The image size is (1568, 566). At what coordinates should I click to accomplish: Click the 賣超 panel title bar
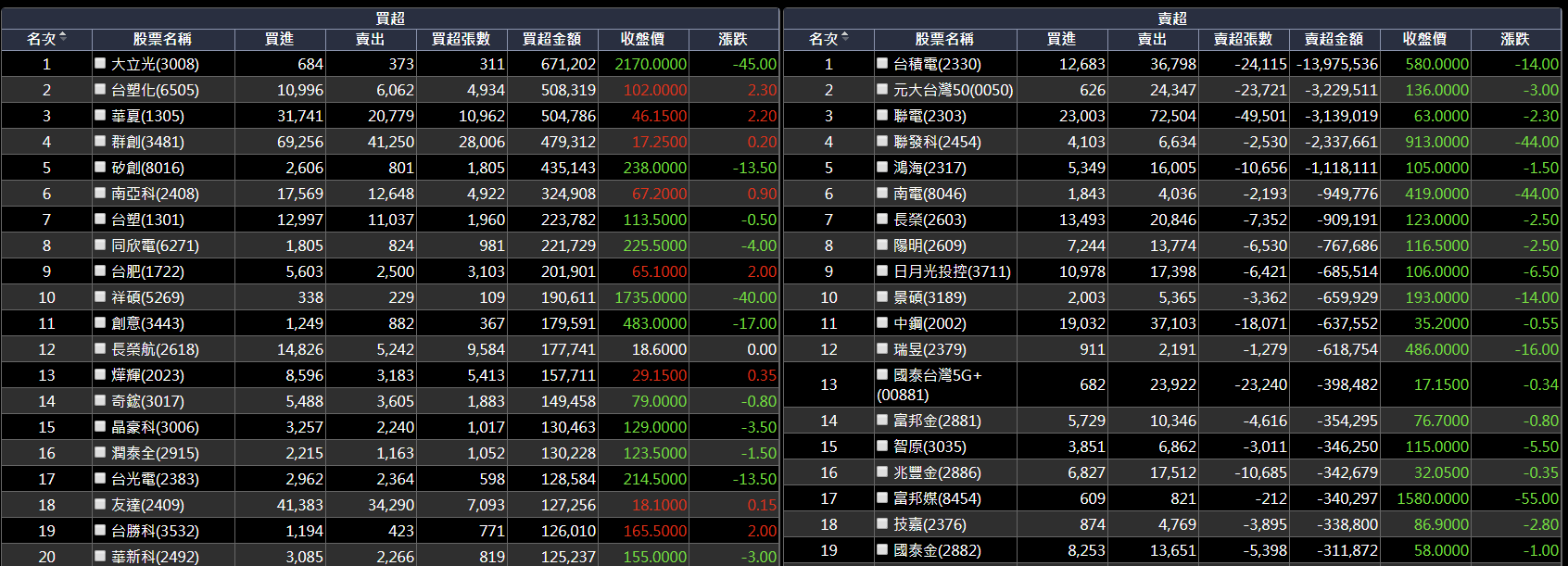pos(1172,18)
